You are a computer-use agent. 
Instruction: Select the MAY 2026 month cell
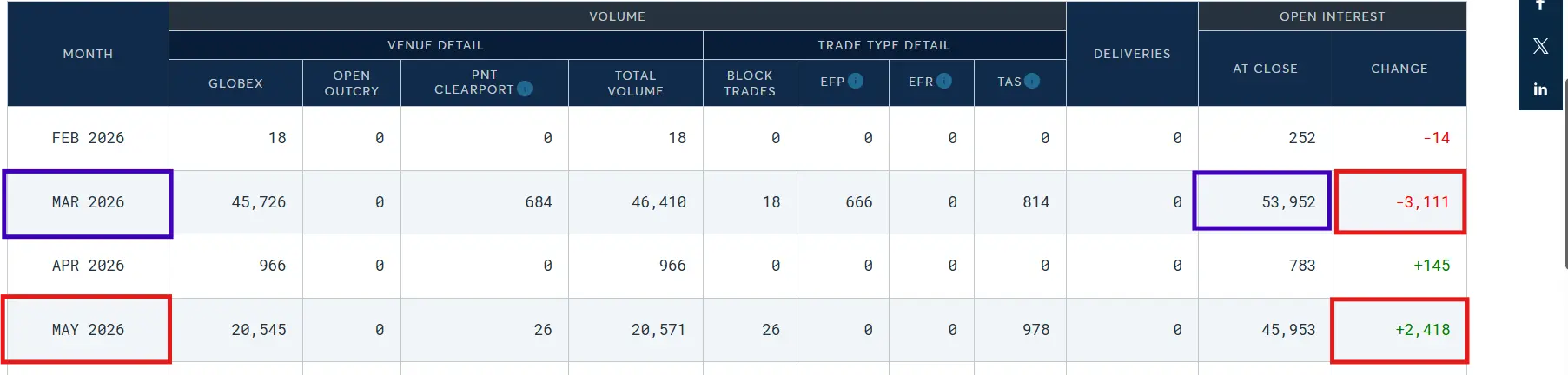point(87,330)
